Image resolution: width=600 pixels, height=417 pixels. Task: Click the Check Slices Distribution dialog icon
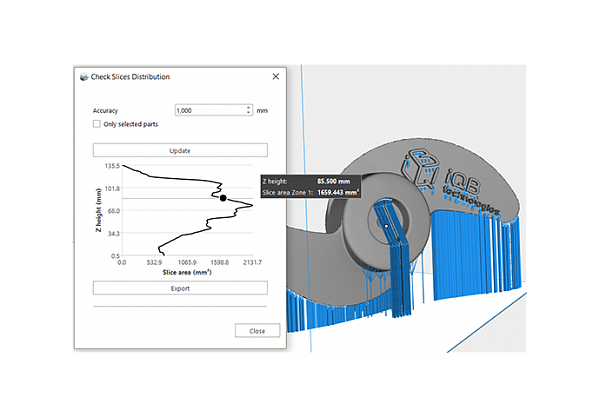coord(81,77)
